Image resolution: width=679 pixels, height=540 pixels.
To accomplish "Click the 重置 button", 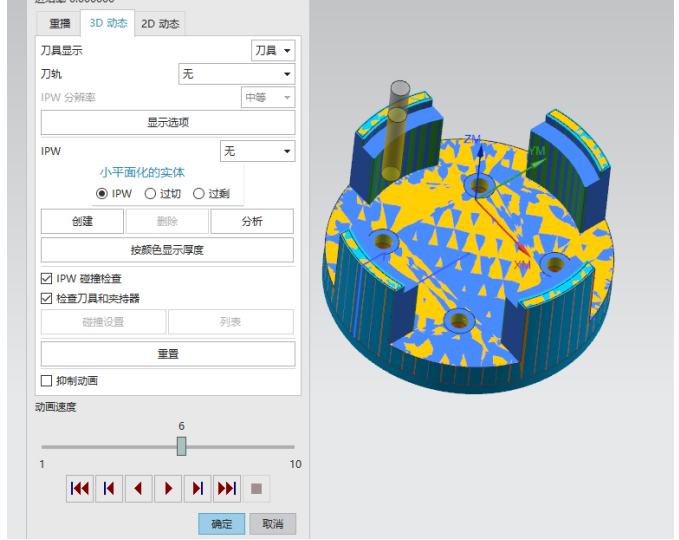I will click(x=168, y=354).
